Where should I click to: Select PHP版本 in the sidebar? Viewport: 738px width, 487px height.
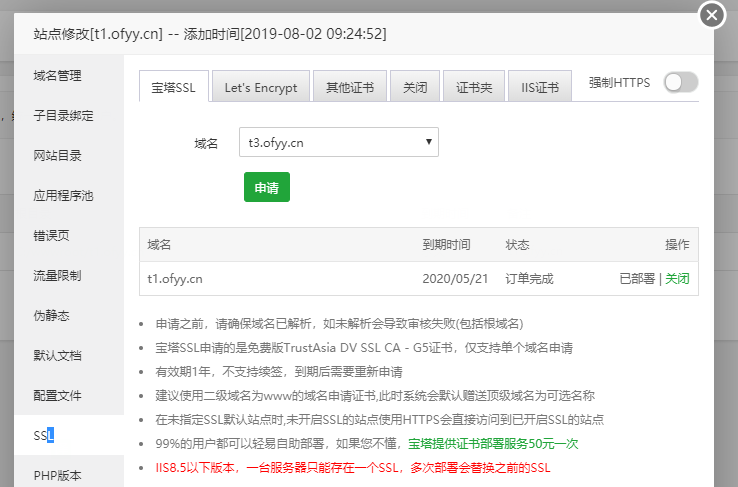coord(57,475)
